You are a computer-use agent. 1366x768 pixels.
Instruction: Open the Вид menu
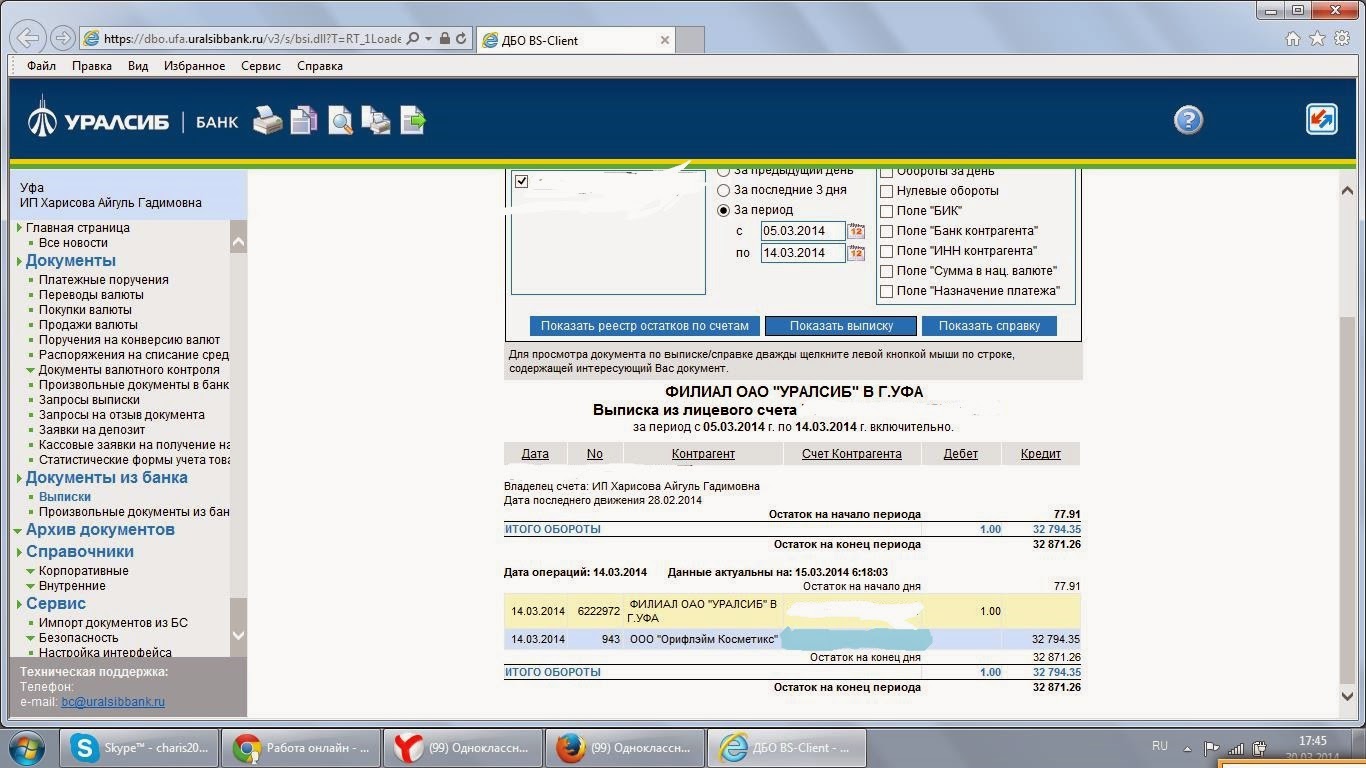138,66
